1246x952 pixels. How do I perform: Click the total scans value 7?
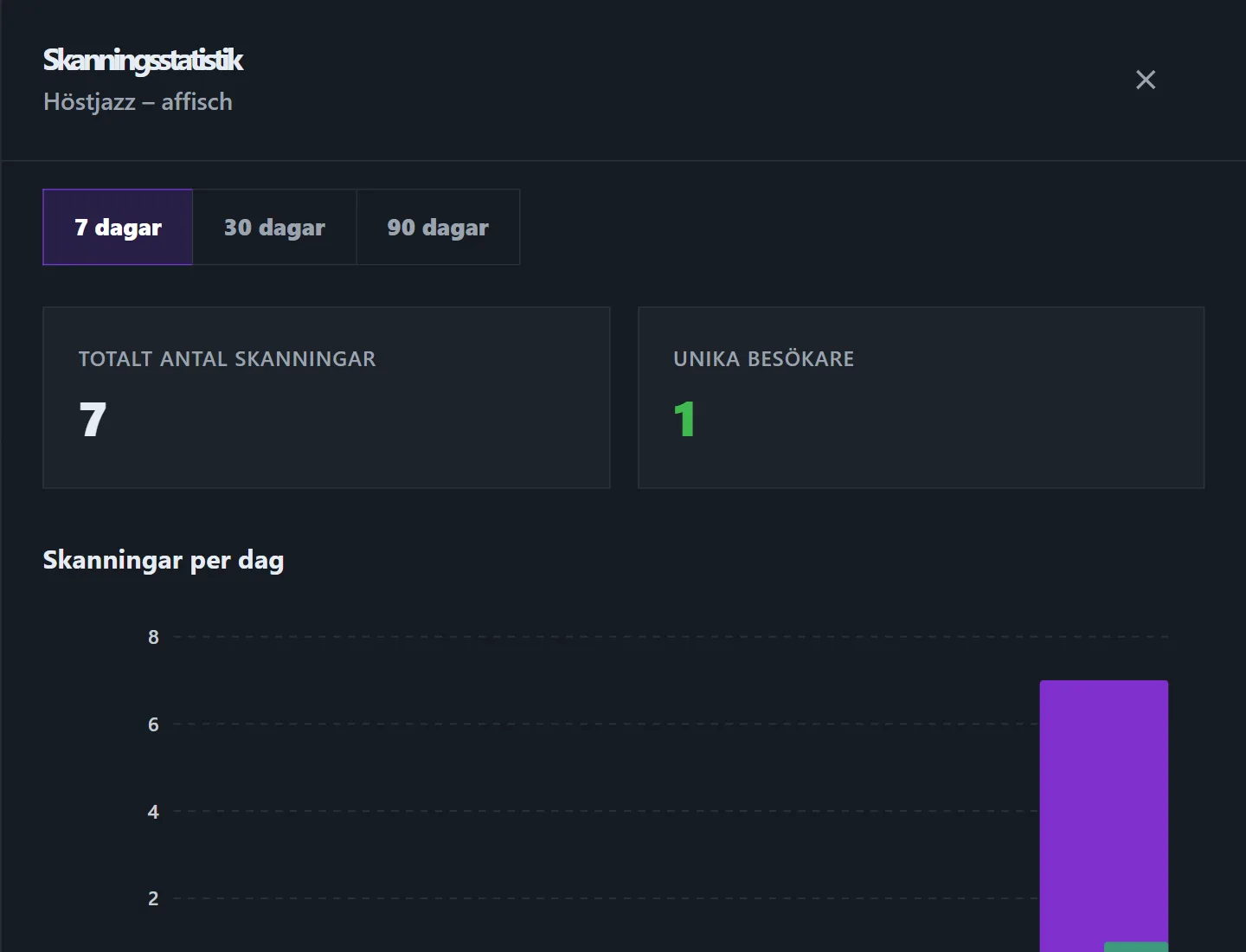(x=93, y=420)
